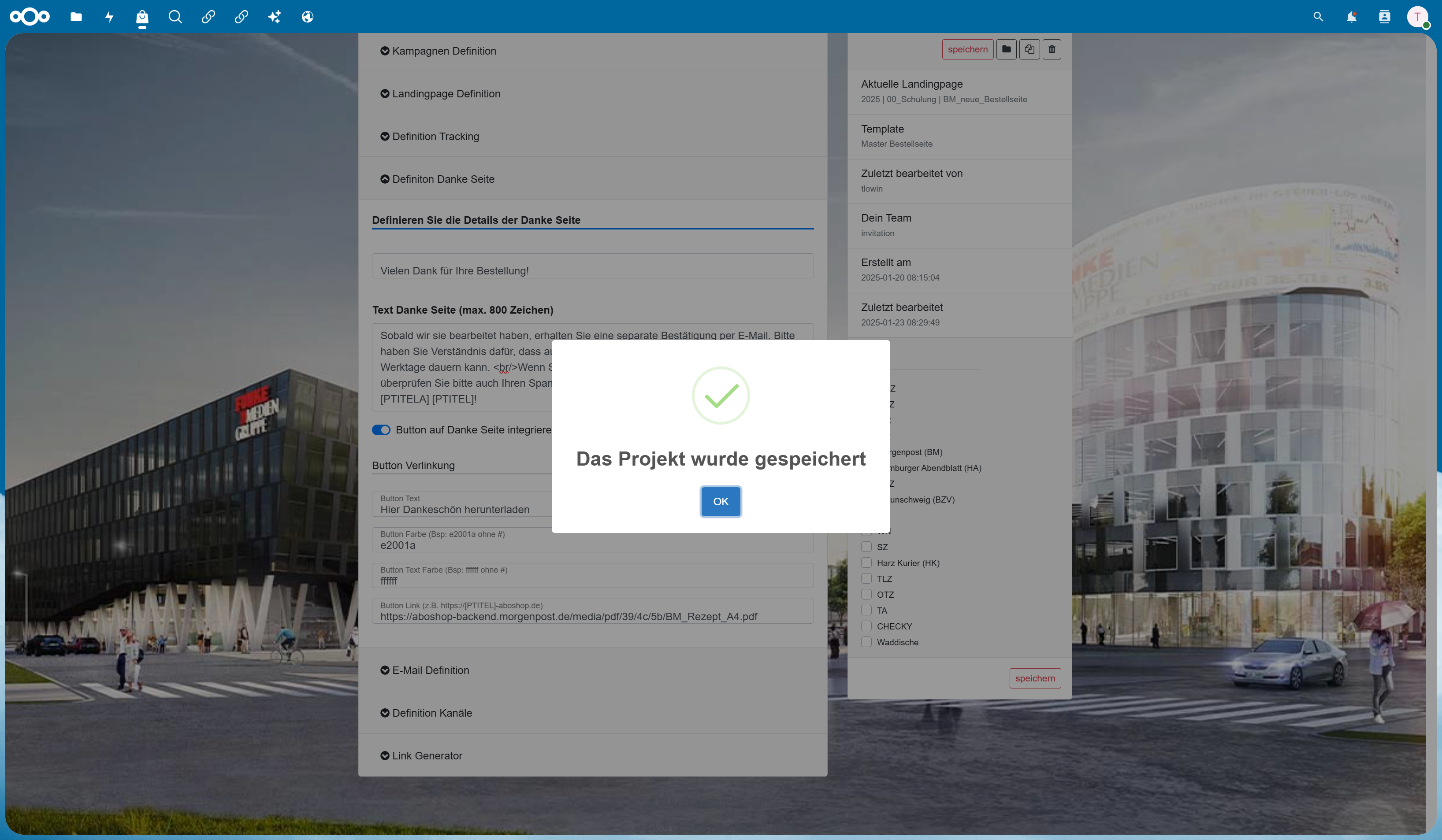Screen dimensions: 1442x840
Task: Expand the Landingpage Definition section
Action: [592, 94]
